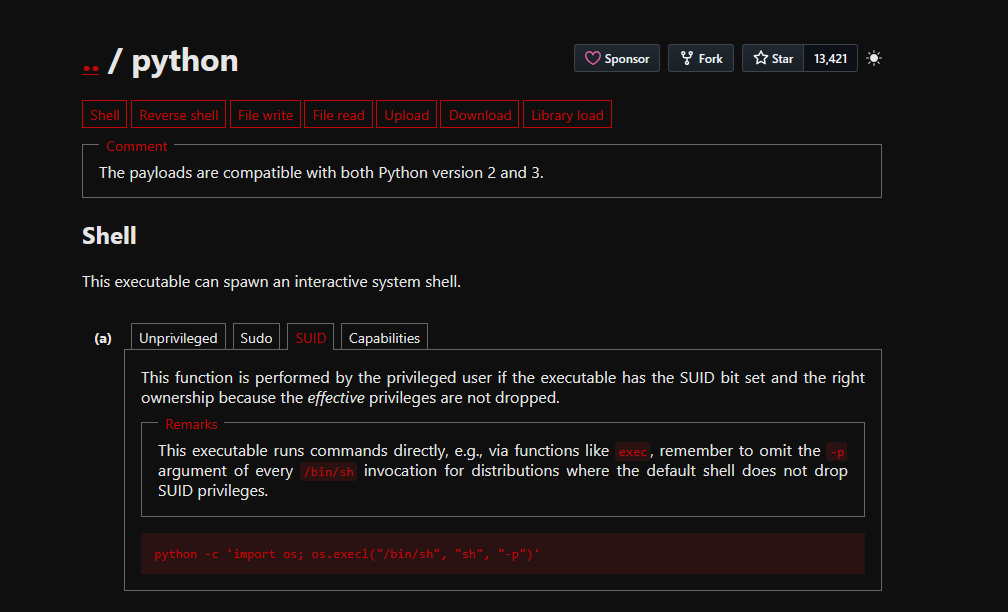Toggle light theme with the sun icon
This screenshot has width=1008, height=612.
[874, 58]
